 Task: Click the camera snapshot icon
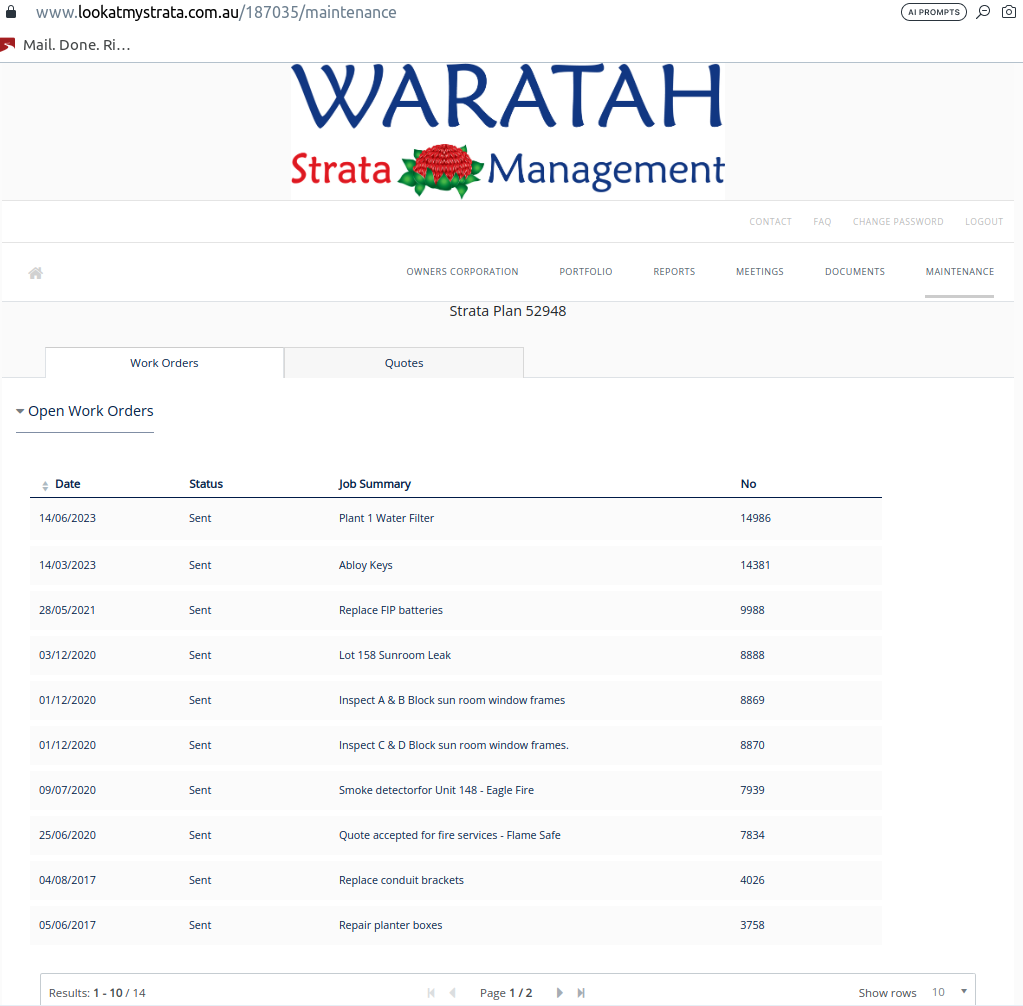(1009, 12)
